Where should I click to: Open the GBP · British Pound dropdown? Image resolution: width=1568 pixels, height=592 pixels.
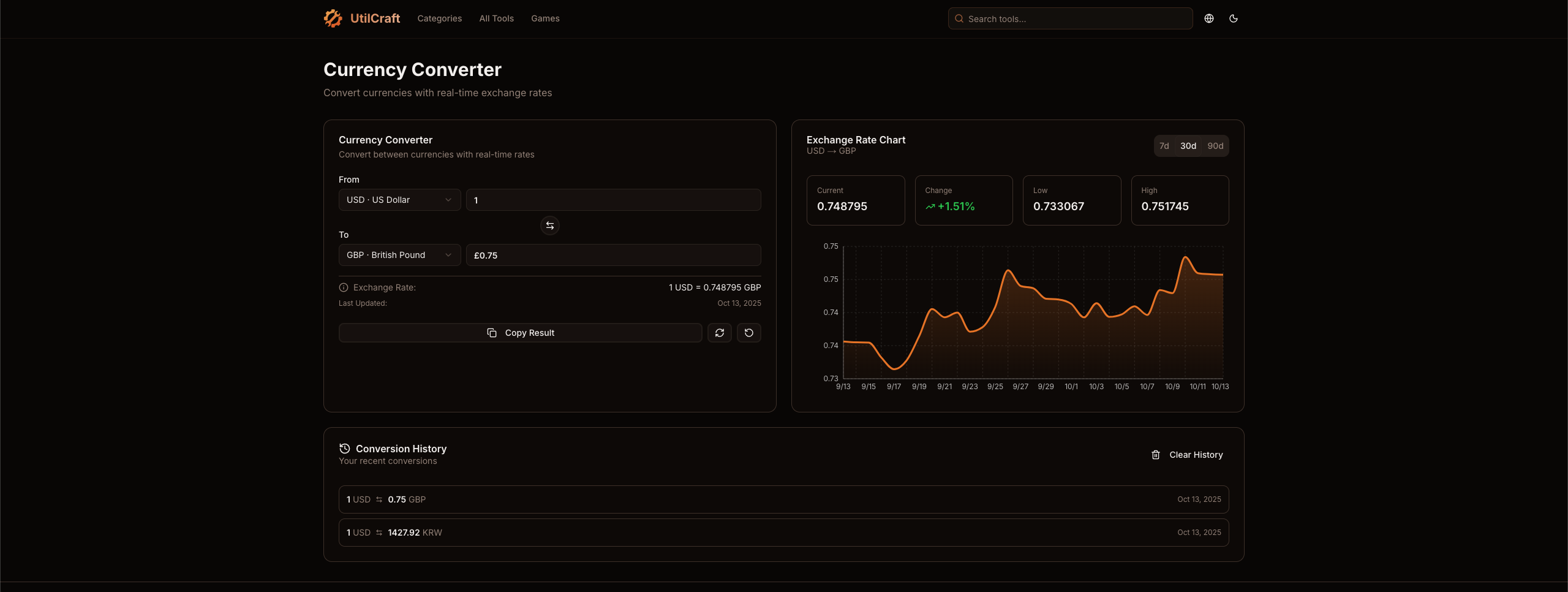399,255
